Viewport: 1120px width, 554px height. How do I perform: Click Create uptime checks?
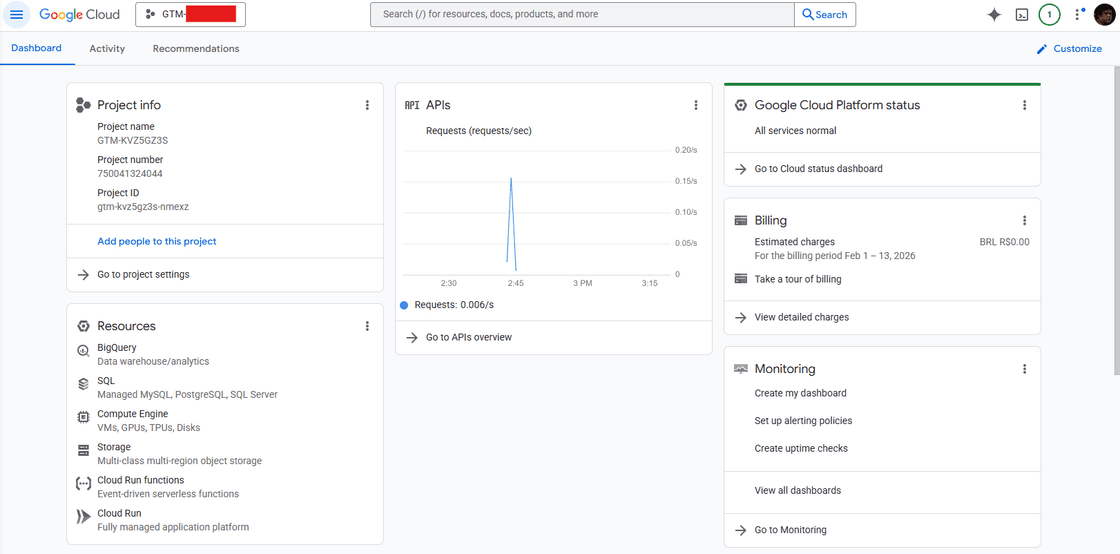coord(801,448)
